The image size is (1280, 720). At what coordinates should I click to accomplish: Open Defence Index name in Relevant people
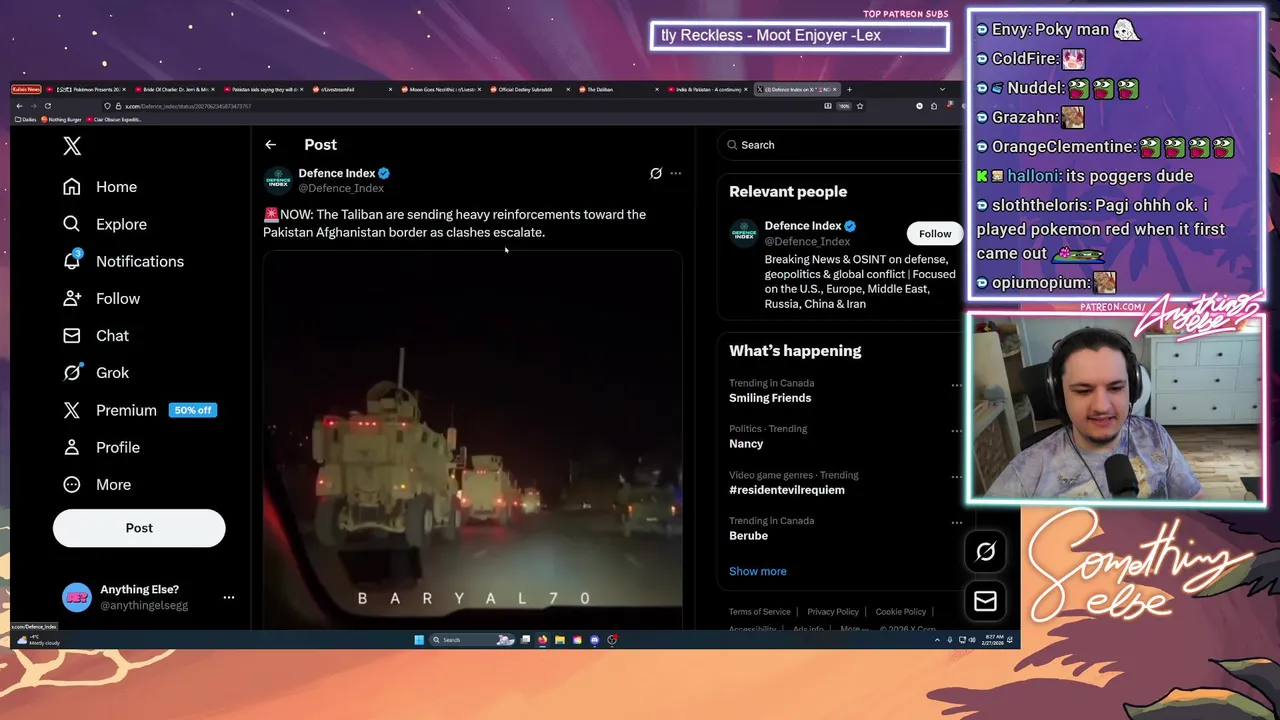pos(803,226)
